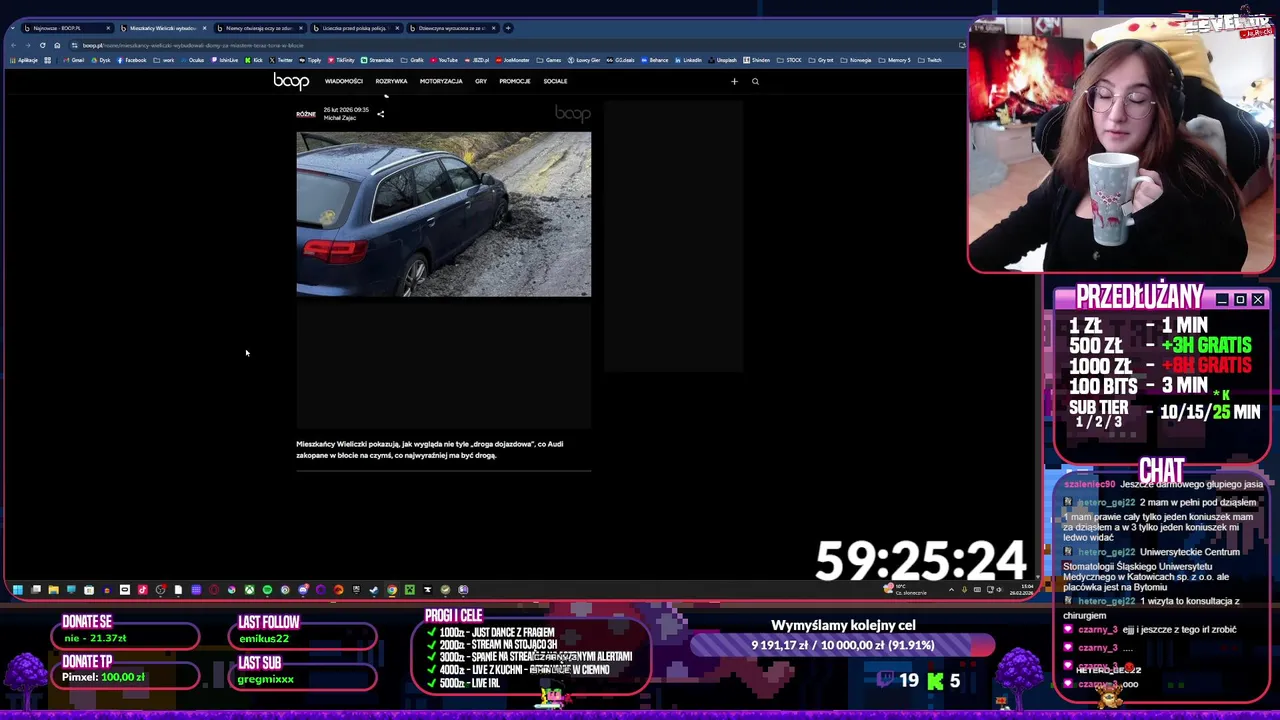Open the YouTube bookmark
1280x720 pixels.
click(x=444, y=60)
